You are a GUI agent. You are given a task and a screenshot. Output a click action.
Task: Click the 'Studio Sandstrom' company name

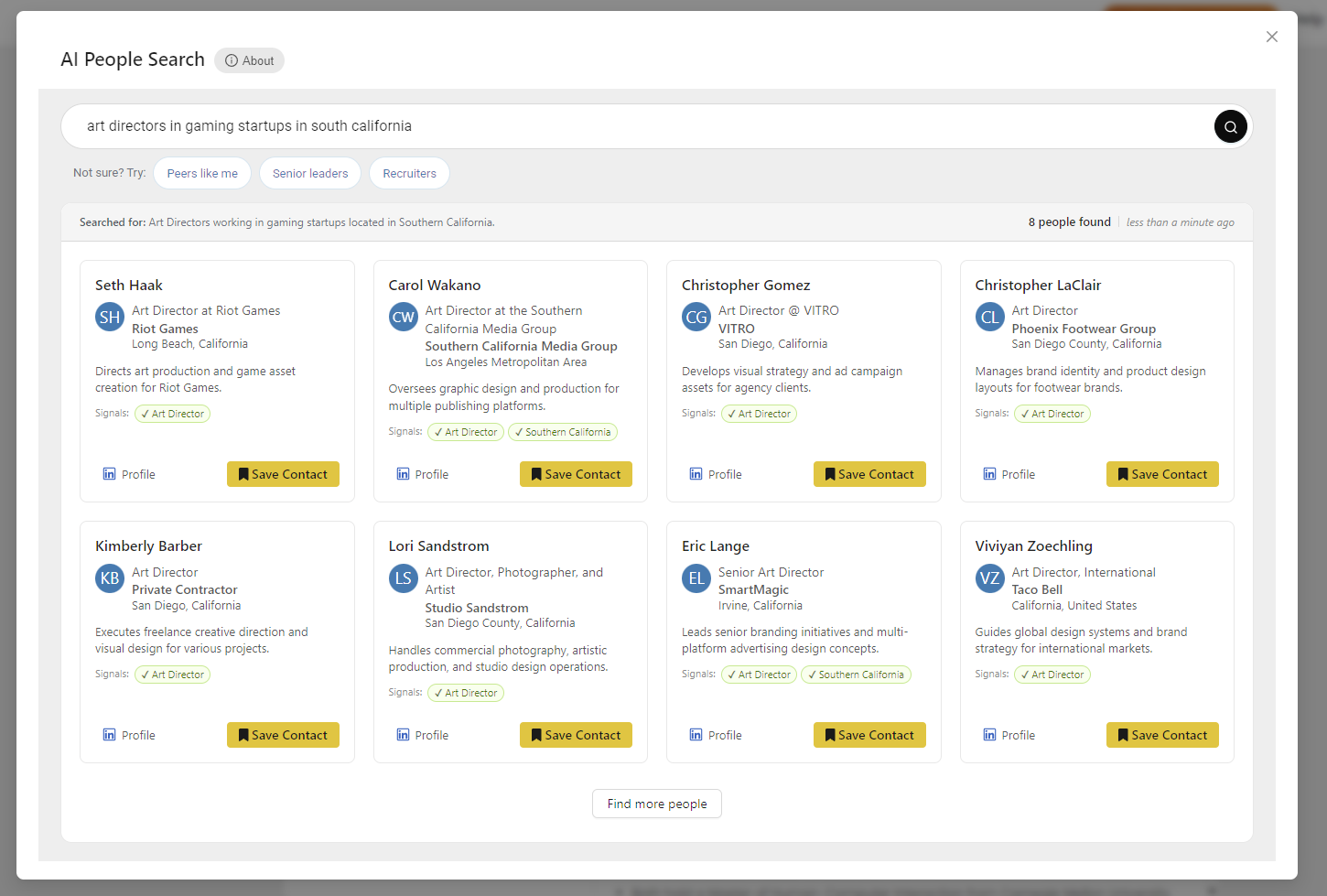[477, 608]
